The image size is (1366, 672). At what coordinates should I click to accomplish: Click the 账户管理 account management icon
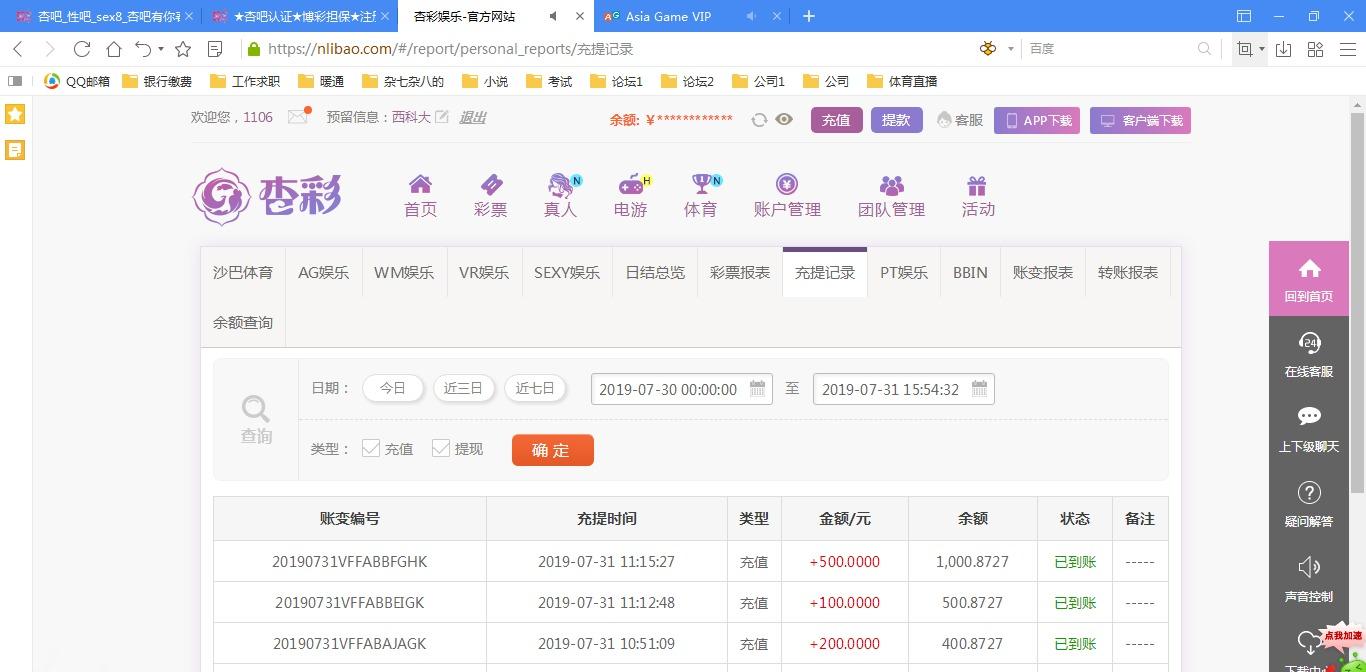click(787, 185)
